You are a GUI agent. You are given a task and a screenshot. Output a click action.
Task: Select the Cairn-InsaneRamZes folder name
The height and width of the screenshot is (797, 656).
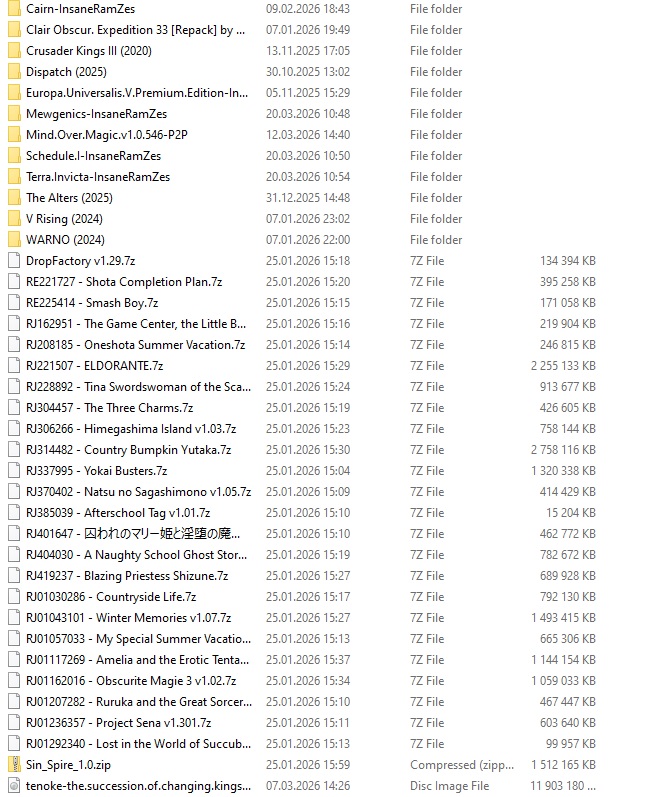point(81,9)
